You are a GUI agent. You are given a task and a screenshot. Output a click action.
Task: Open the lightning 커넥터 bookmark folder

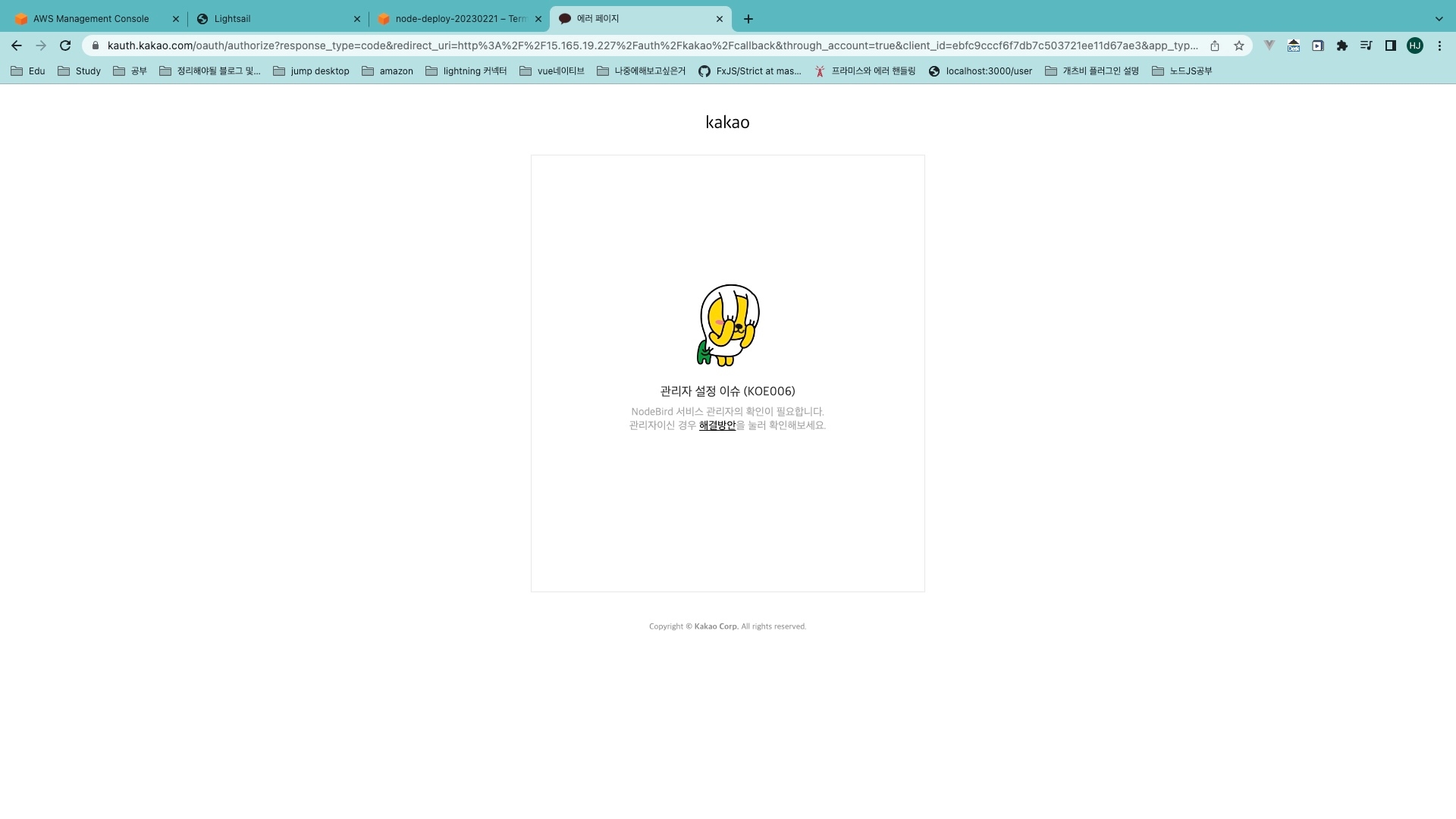466,71
